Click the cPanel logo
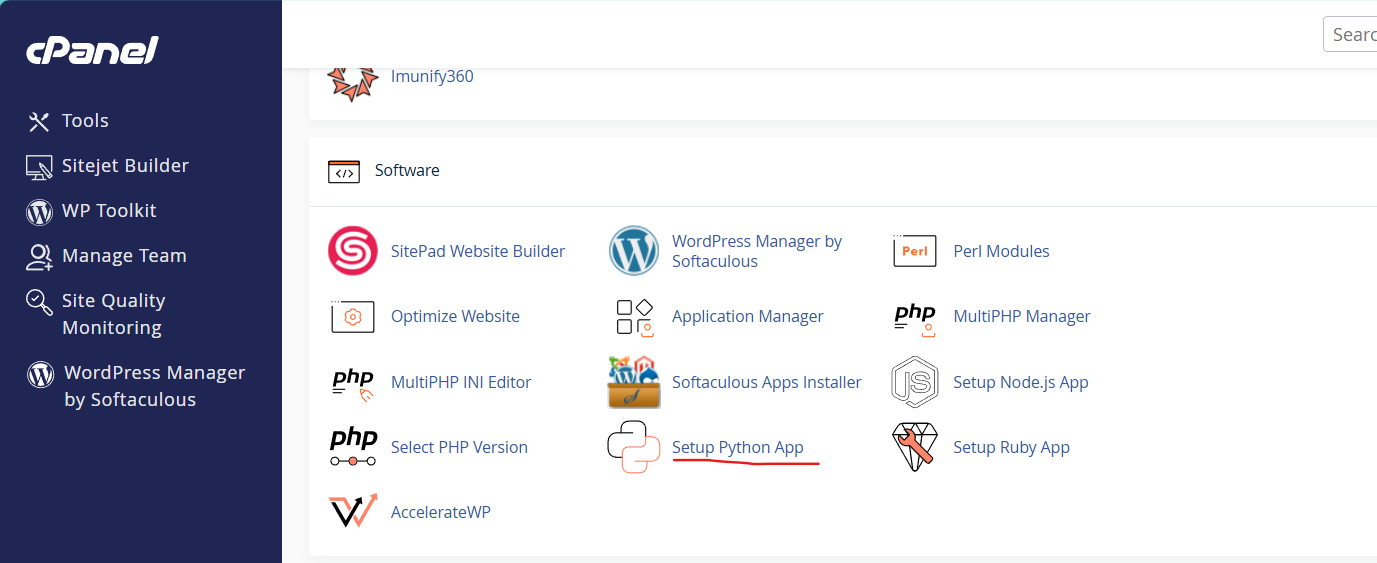 (92, 50)
